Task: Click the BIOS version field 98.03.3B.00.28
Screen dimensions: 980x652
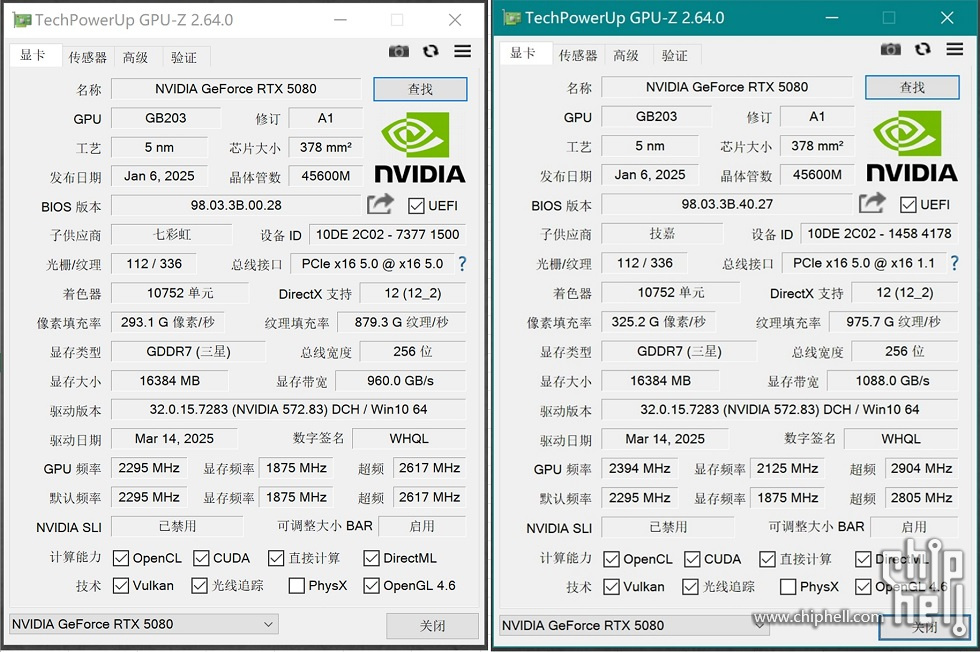Action: pos(236,205)
